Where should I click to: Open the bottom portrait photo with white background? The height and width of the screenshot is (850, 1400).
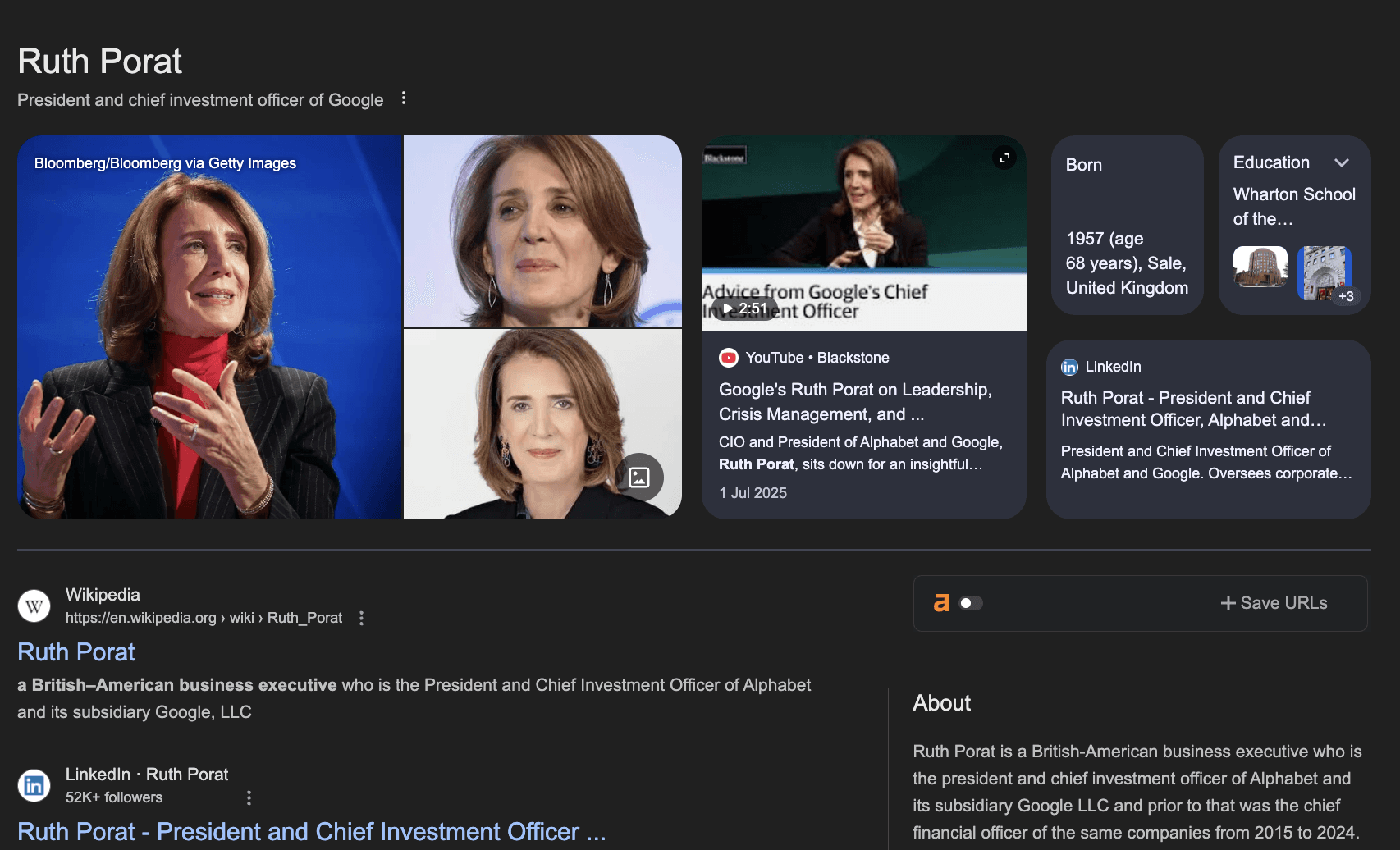[542, 424]
